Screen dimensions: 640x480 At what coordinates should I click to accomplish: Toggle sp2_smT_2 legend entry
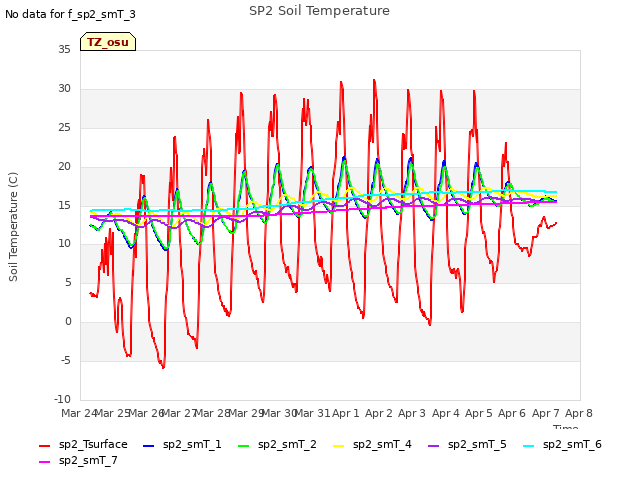(x=278, y=444)
